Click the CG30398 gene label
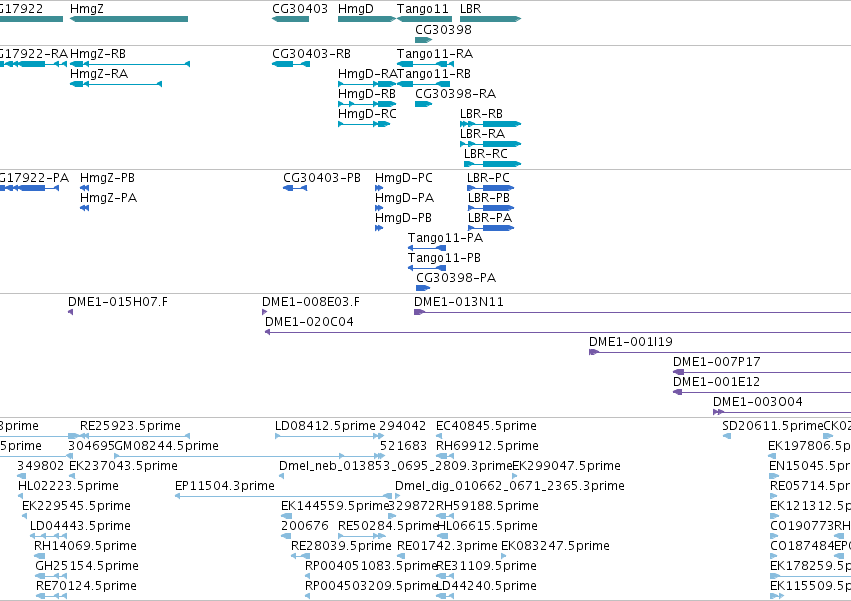The image size is (851, 601). tap(443, 29)
